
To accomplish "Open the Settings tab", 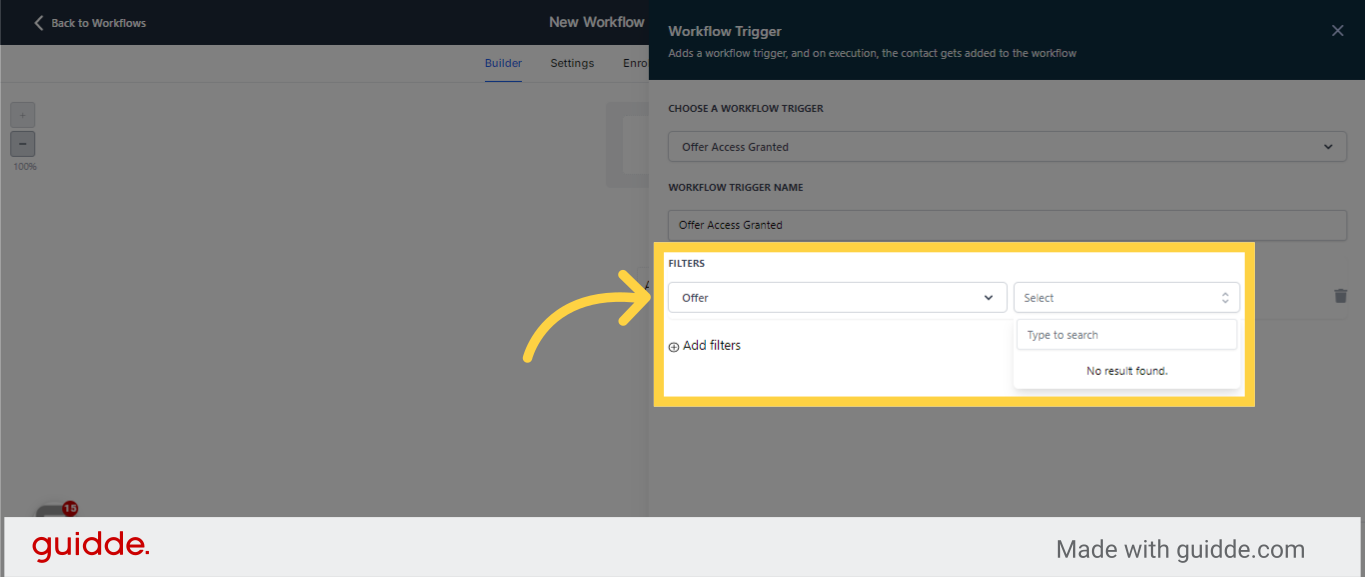I will click(572, 63).
